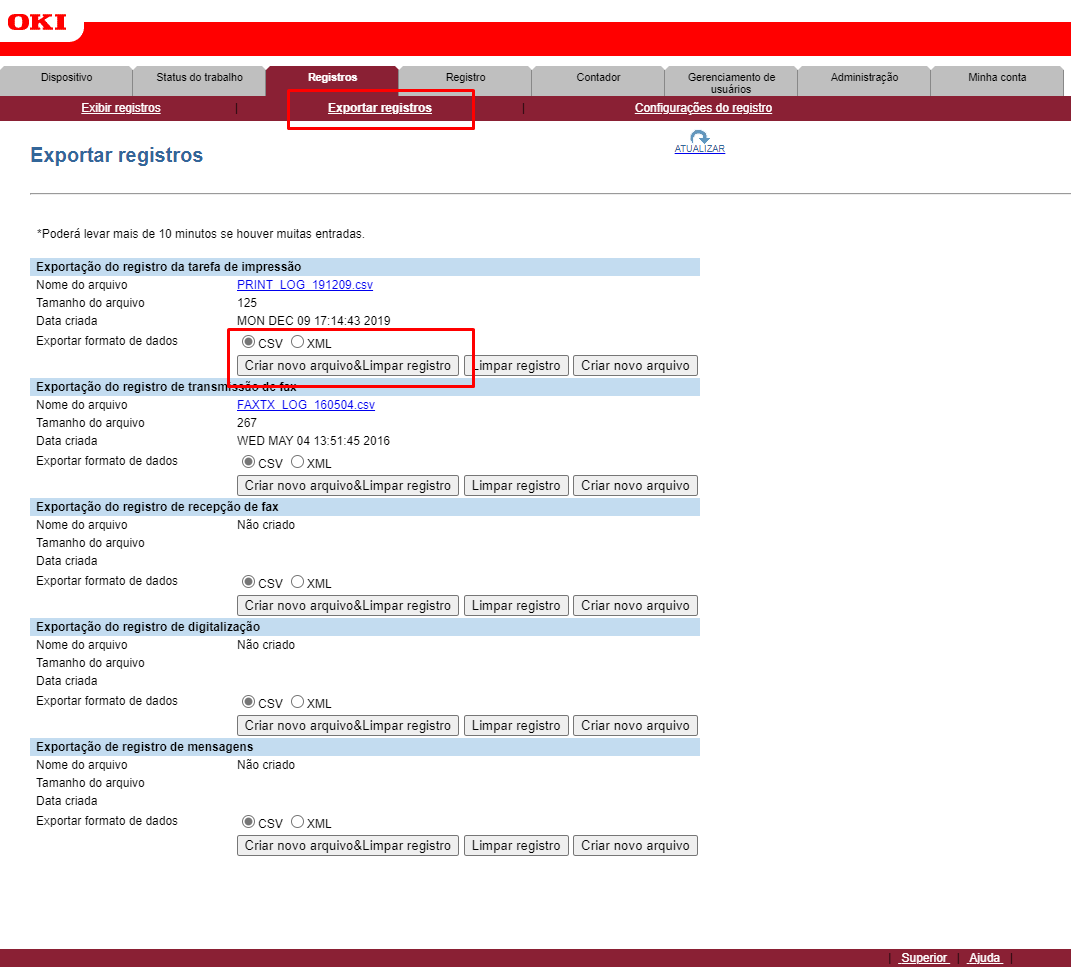This screenshot has width=1071, height=969.
Task: Click the Atualizar refresh icon
Action: point(699,139)
